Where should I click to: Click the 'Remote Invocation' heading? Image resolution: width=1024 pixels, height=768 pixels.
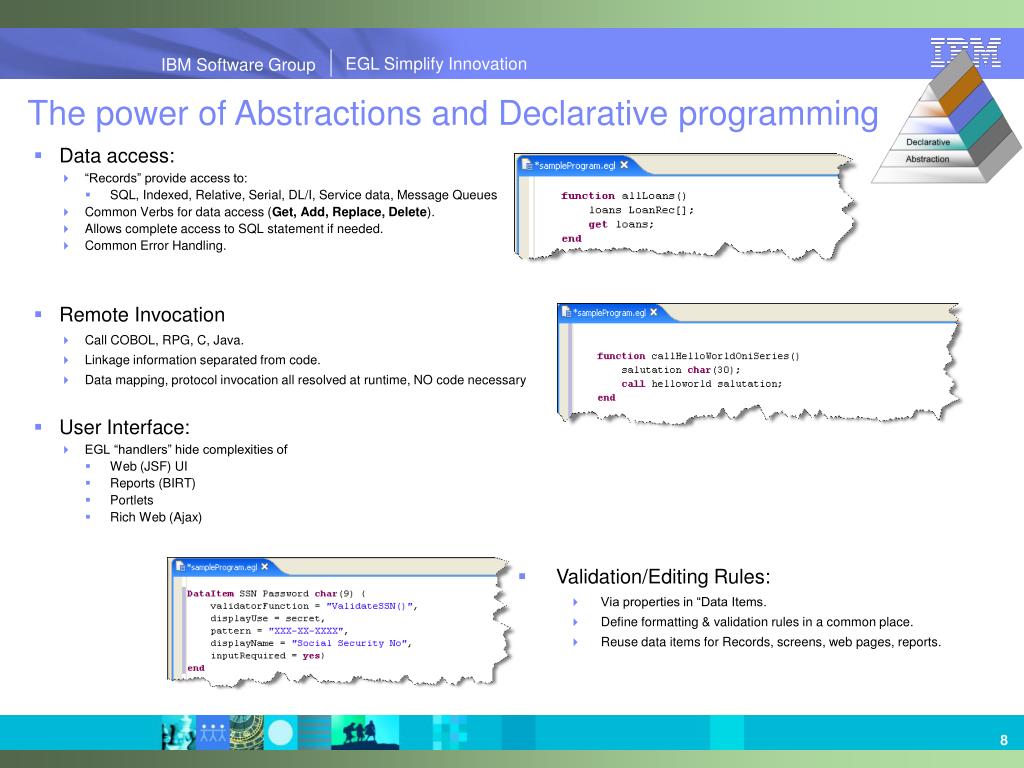[x=142, y=315]
